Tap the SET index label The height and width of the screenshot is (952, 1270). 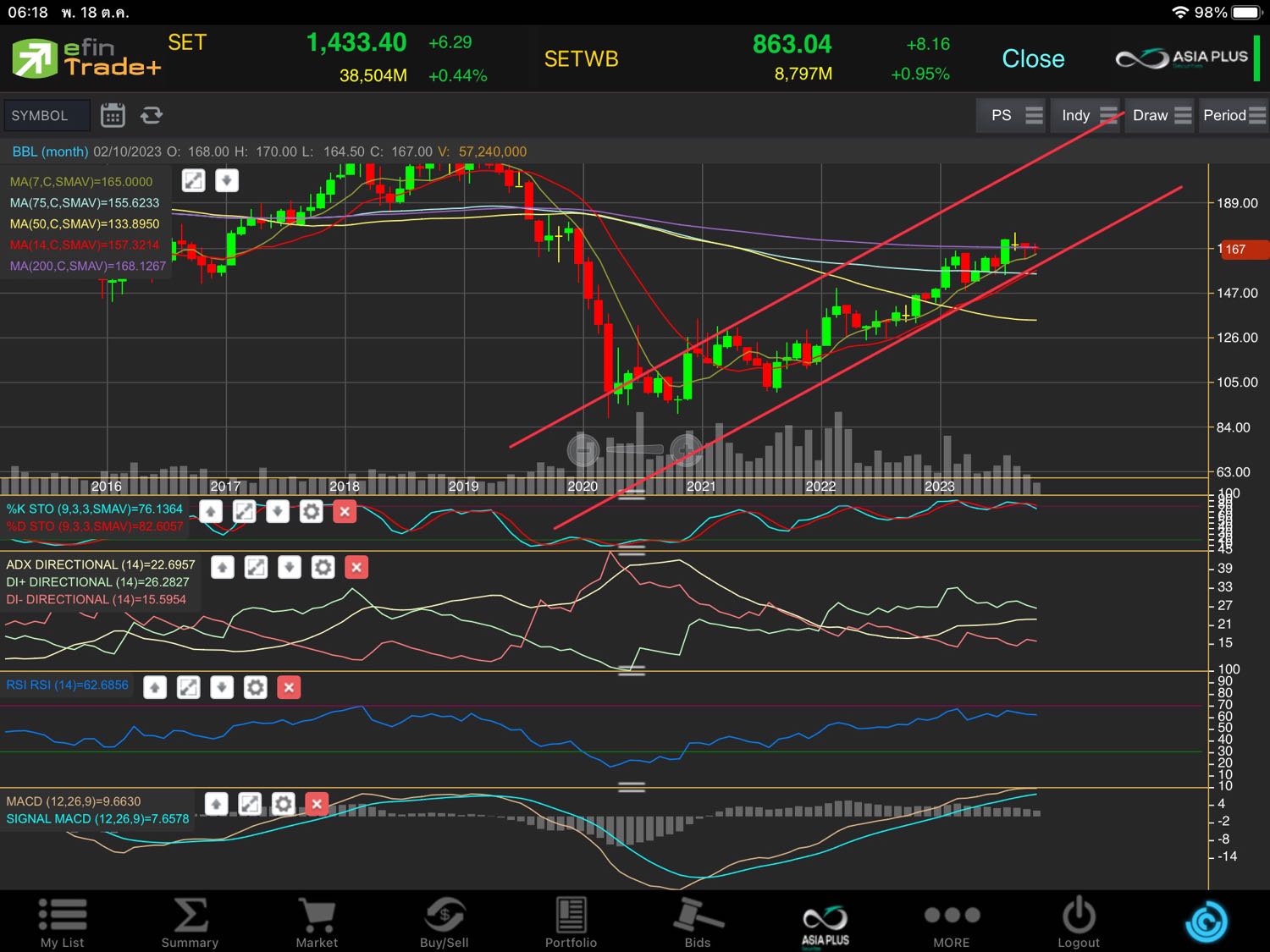click(x=187, y=43)
